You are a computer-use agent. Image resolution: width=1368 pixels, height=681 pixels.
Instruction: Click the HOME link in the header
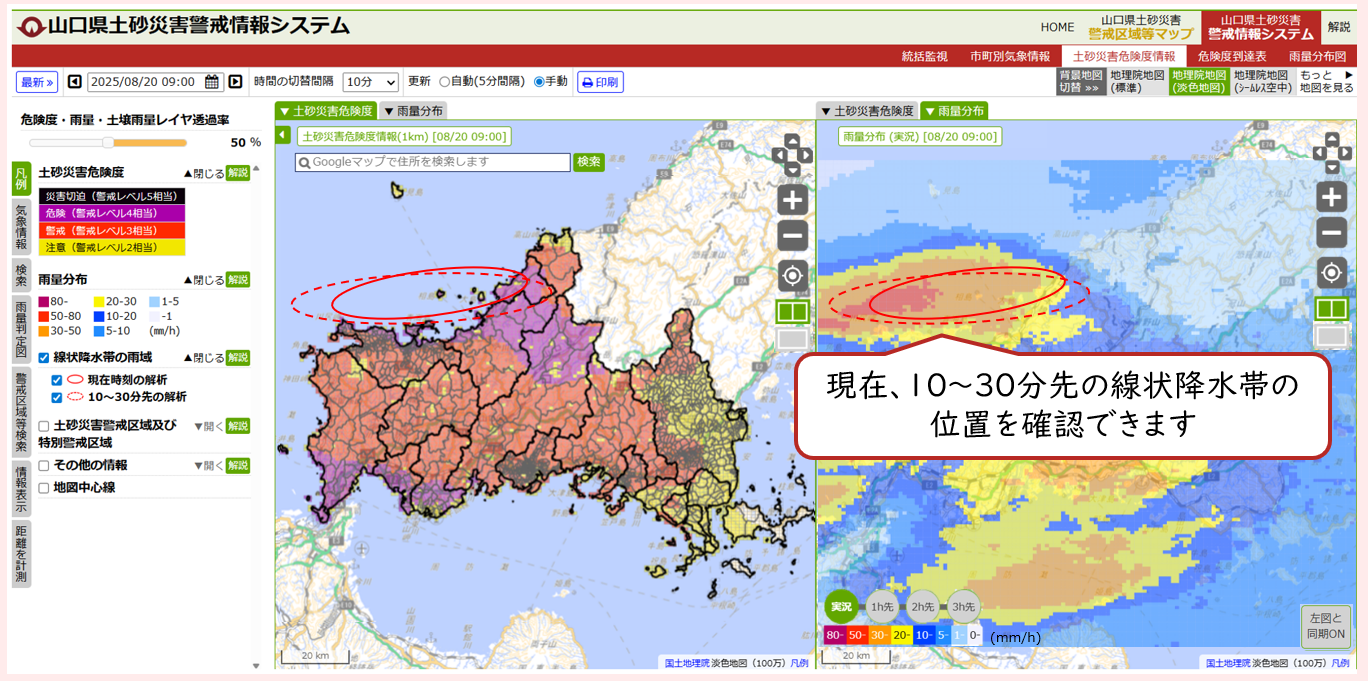tap(1057, 27)
